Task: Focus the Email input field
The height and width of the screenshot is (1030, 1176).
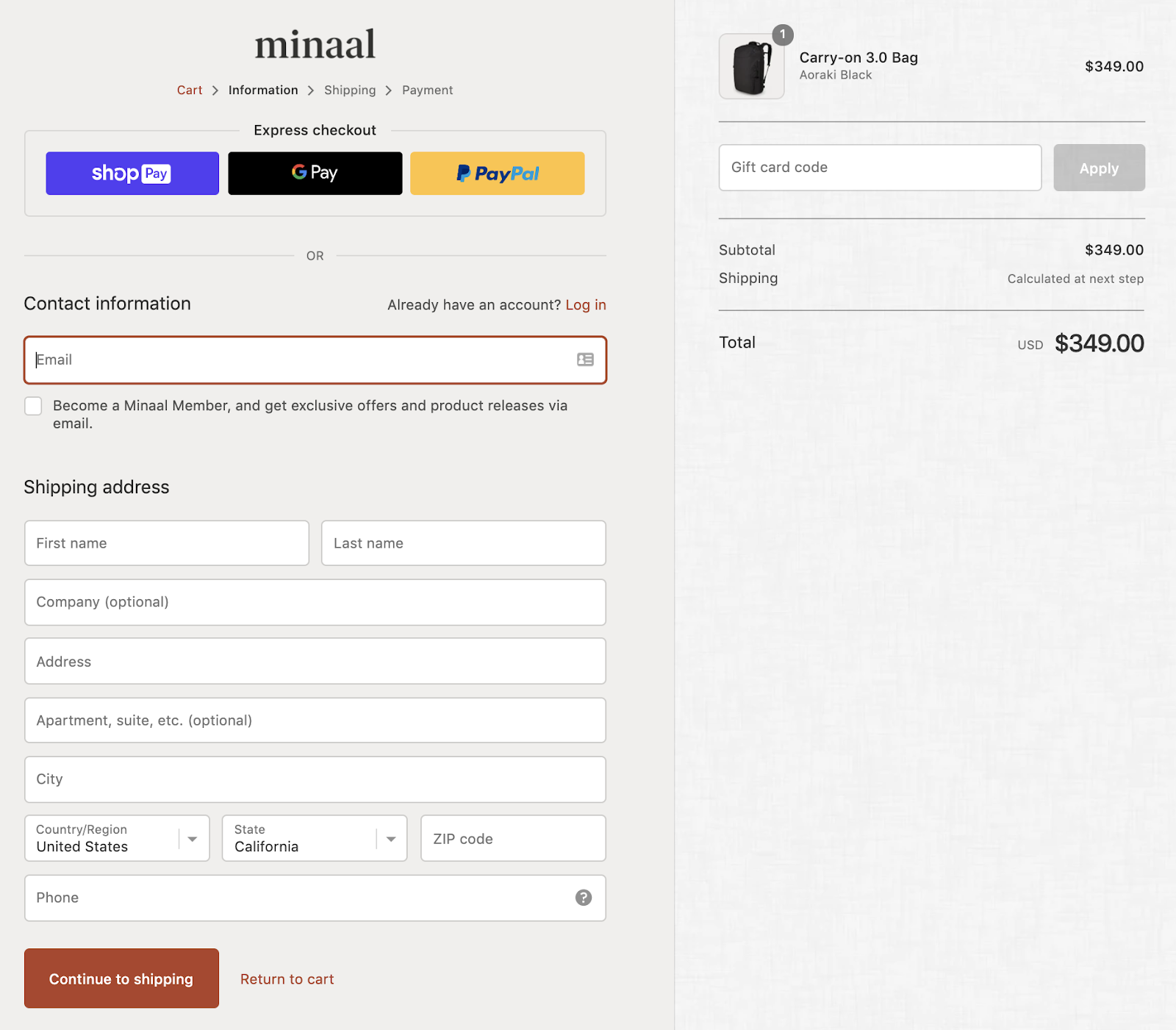Action: 315,360
